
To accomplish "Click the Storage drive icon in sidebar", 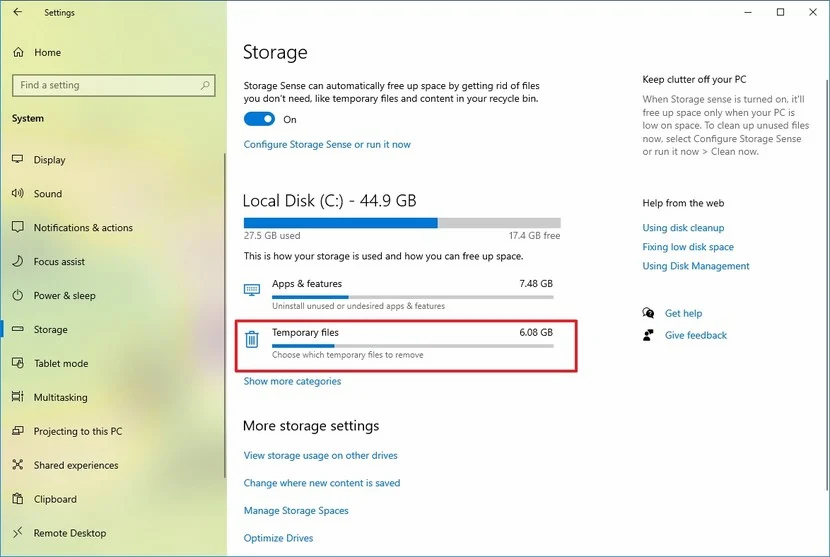I will point(17,329).
